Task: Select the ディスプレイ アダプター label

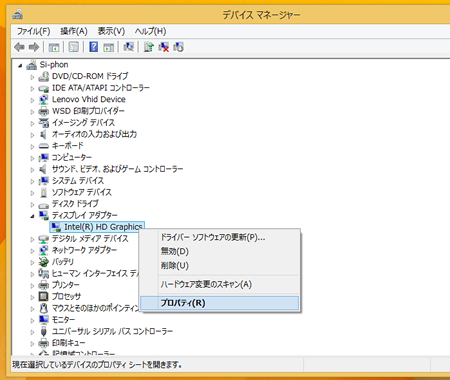Action: click(x=85, y=215)
